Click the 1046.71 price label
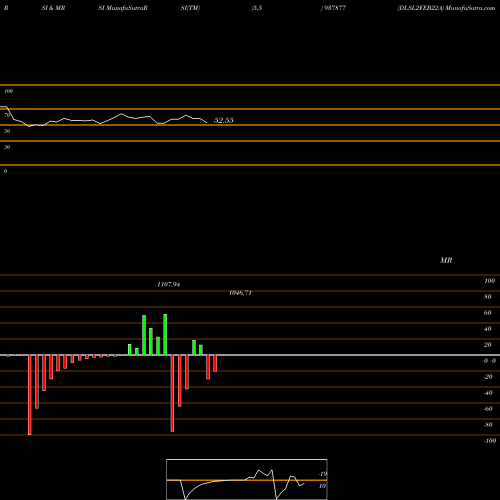Screen dimensions: 500x500 pyautogui.click(x=240, y=293)
